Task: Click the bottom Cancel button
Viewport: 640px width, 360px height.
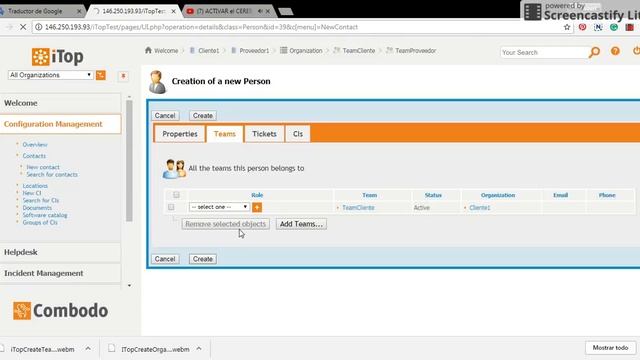Action: 165,259
